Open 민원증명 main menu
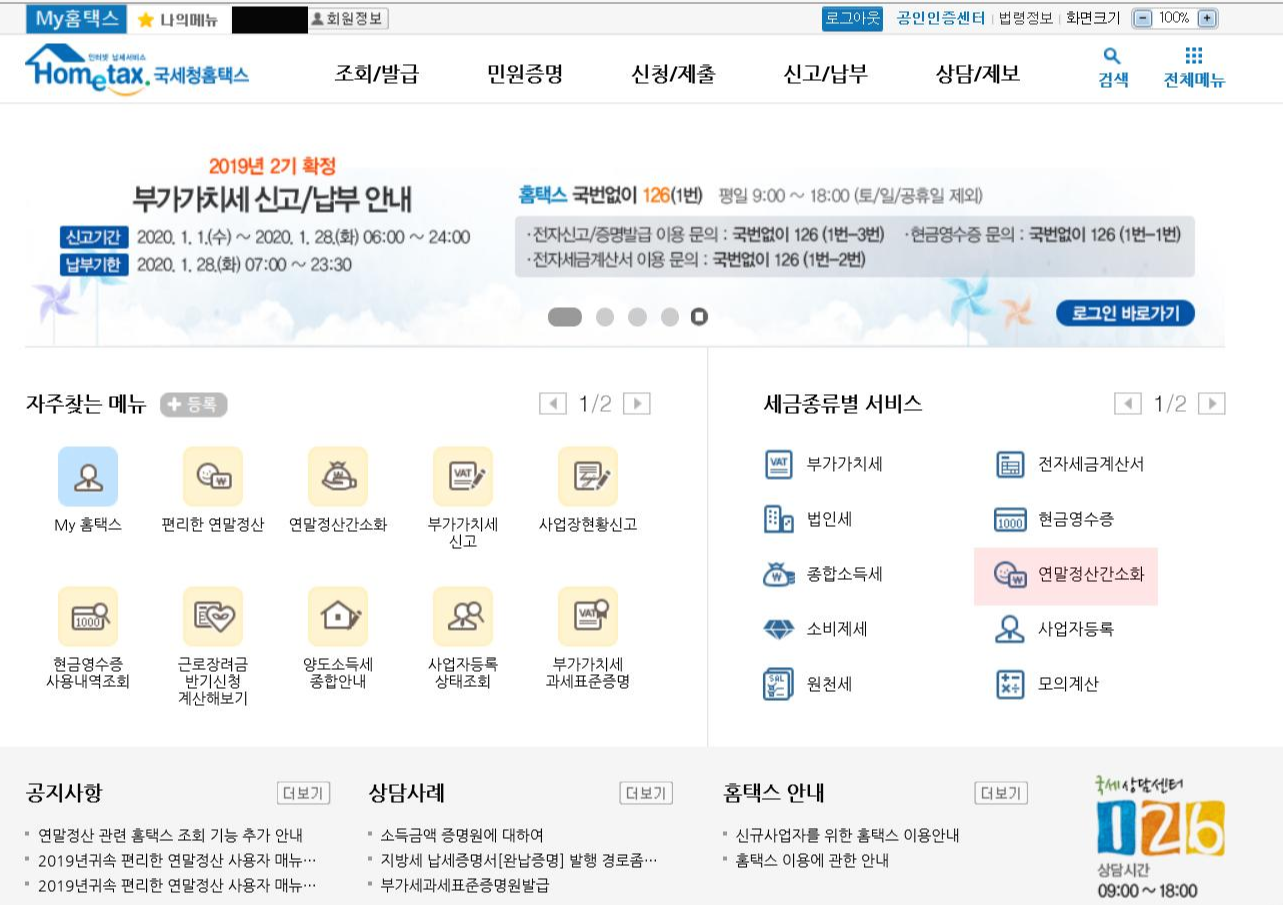The width and height of the screenshot is (1283, 905). [x=525, y=73]
